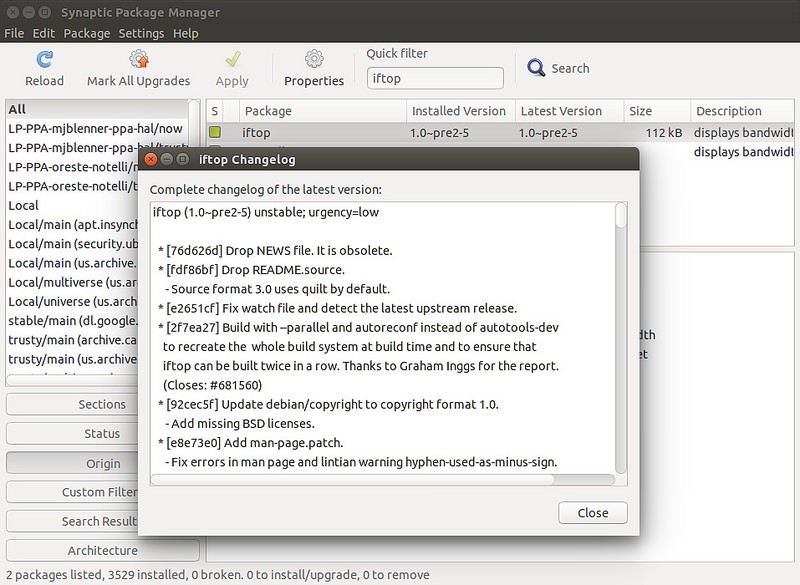This screenshot has width=800, height=585.
Task: Select 'stable/main (dl.google.' origin entry
Action: click(x=72, y=321)
